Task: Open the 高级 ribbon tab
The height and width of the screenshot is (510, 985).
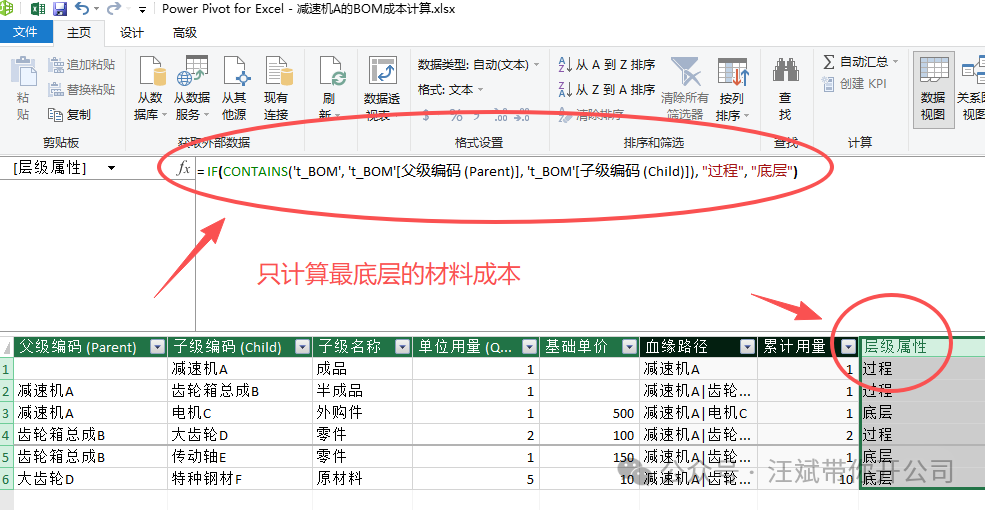Action: pyautogui.click(x=185, y=33)
